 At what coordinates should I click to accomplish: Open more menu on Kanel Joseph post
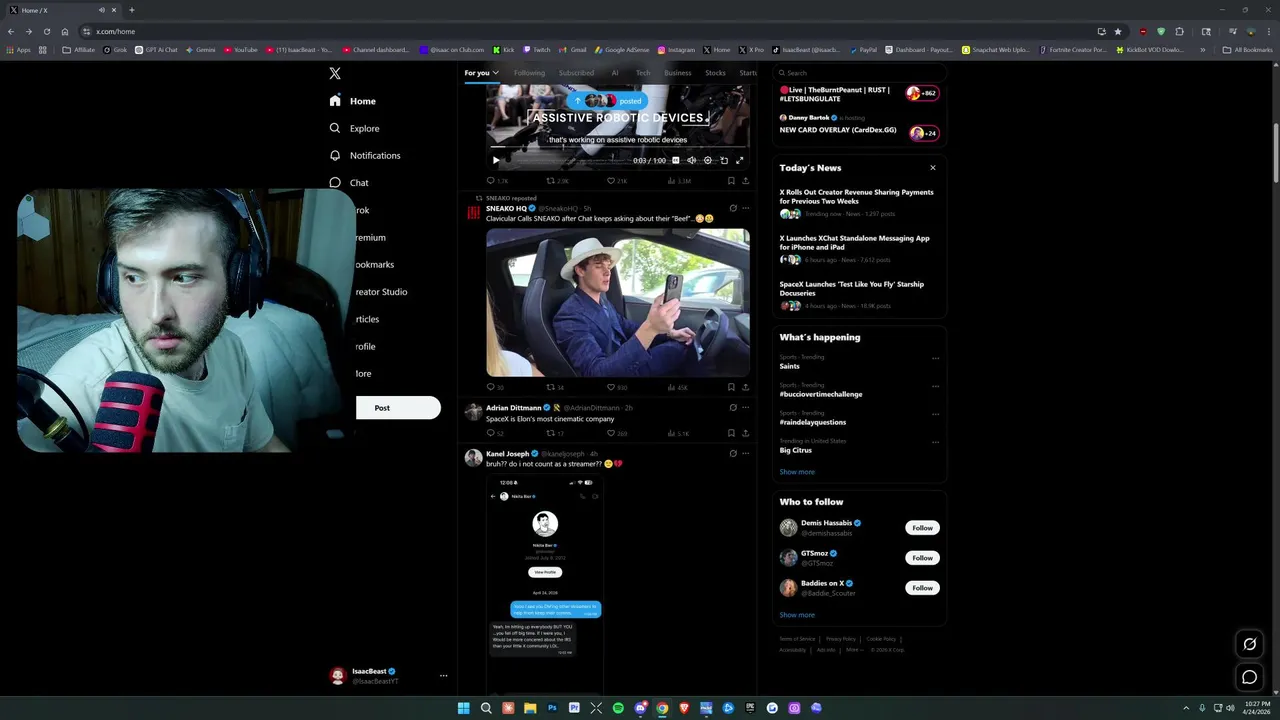tap(745, 453)
